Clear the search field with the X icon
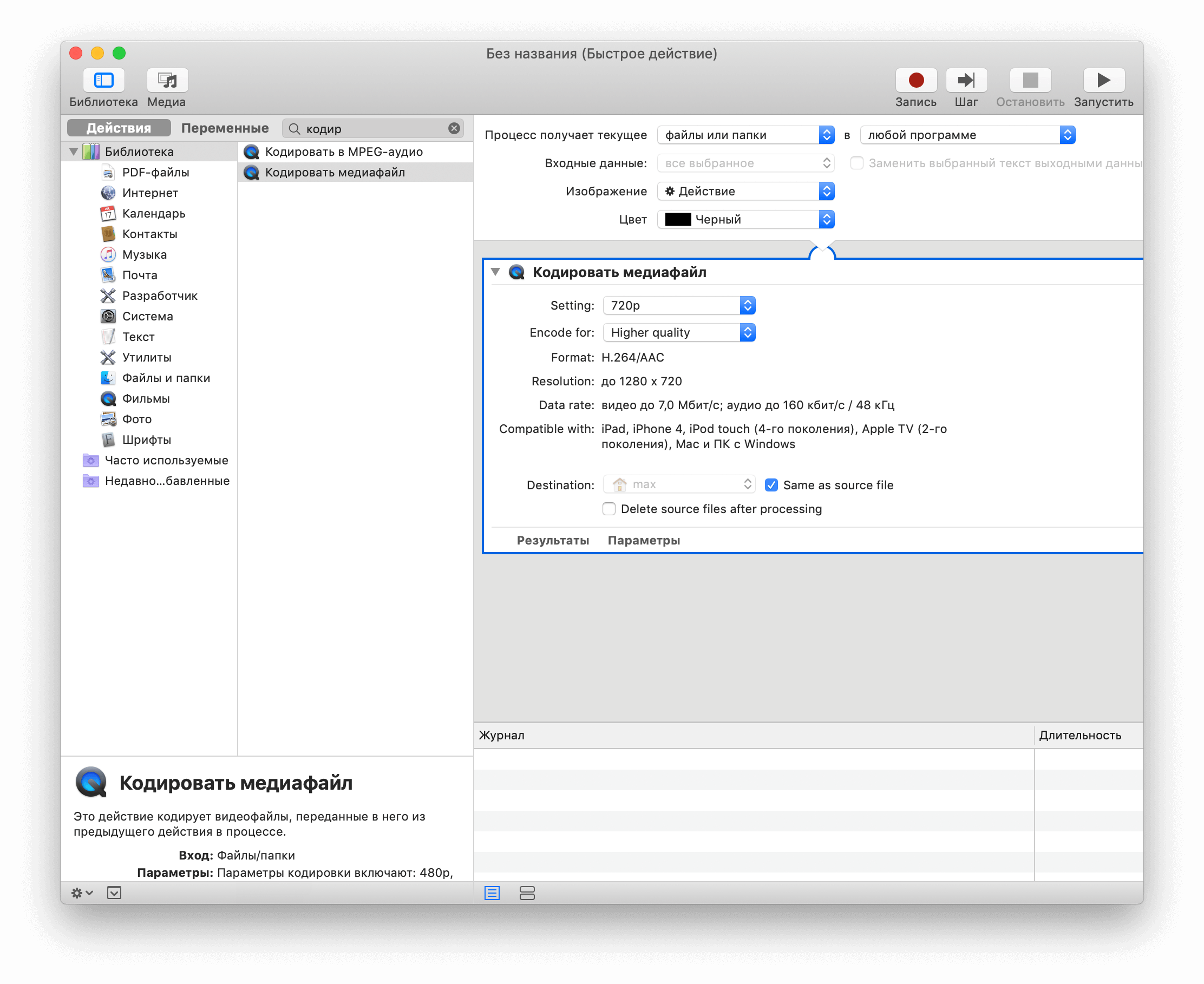 [454, 129]
